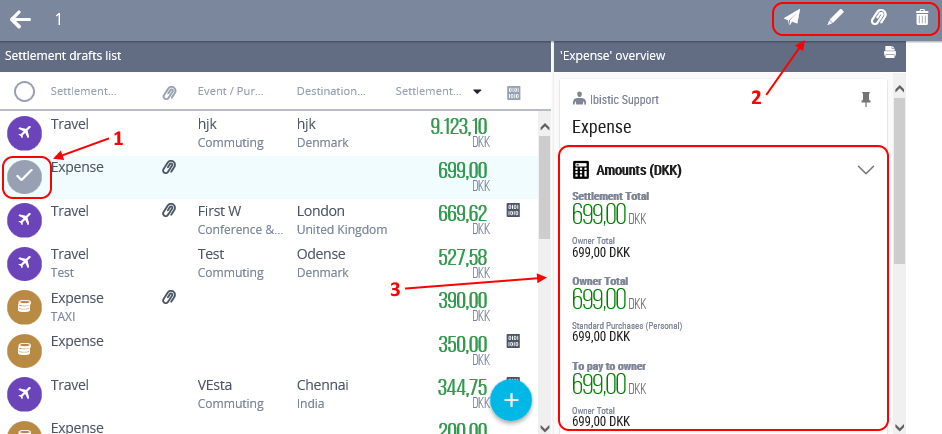Click the Chennai destination cell
This screenshot has height=434, width=942.
point(323,385)
